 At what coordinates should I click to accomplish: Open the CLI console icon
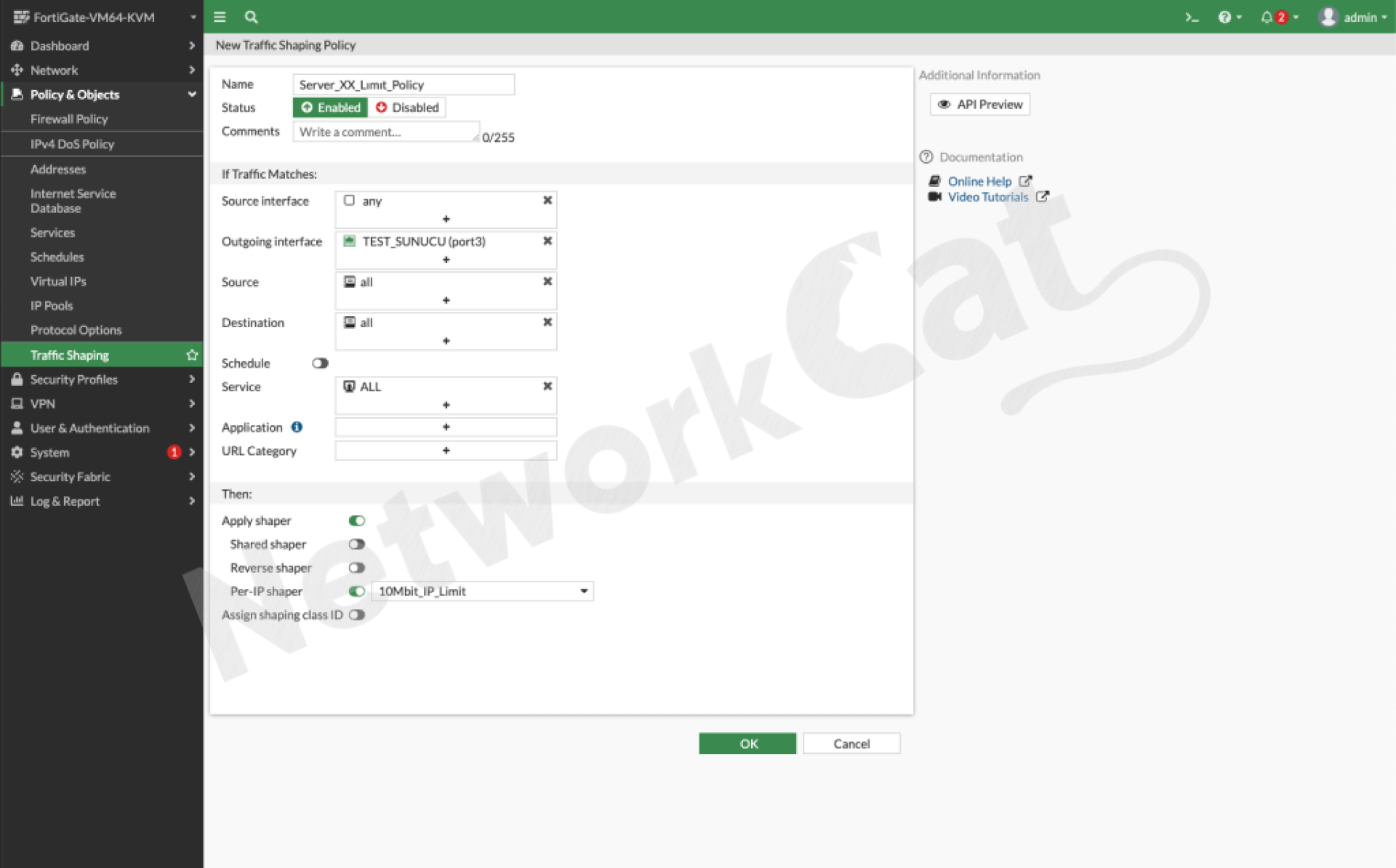pyautogui.click(x=1192, y=17)
